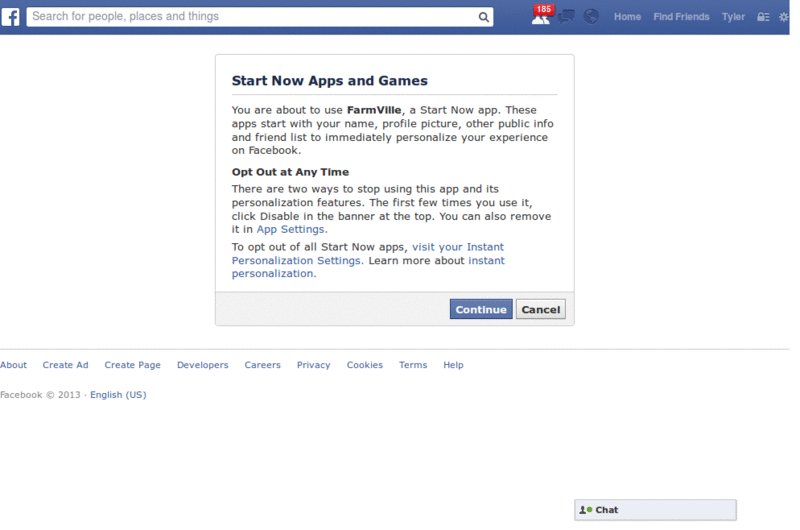Open the Careers footer link
The image size is (800, 530).
[262, 365]
